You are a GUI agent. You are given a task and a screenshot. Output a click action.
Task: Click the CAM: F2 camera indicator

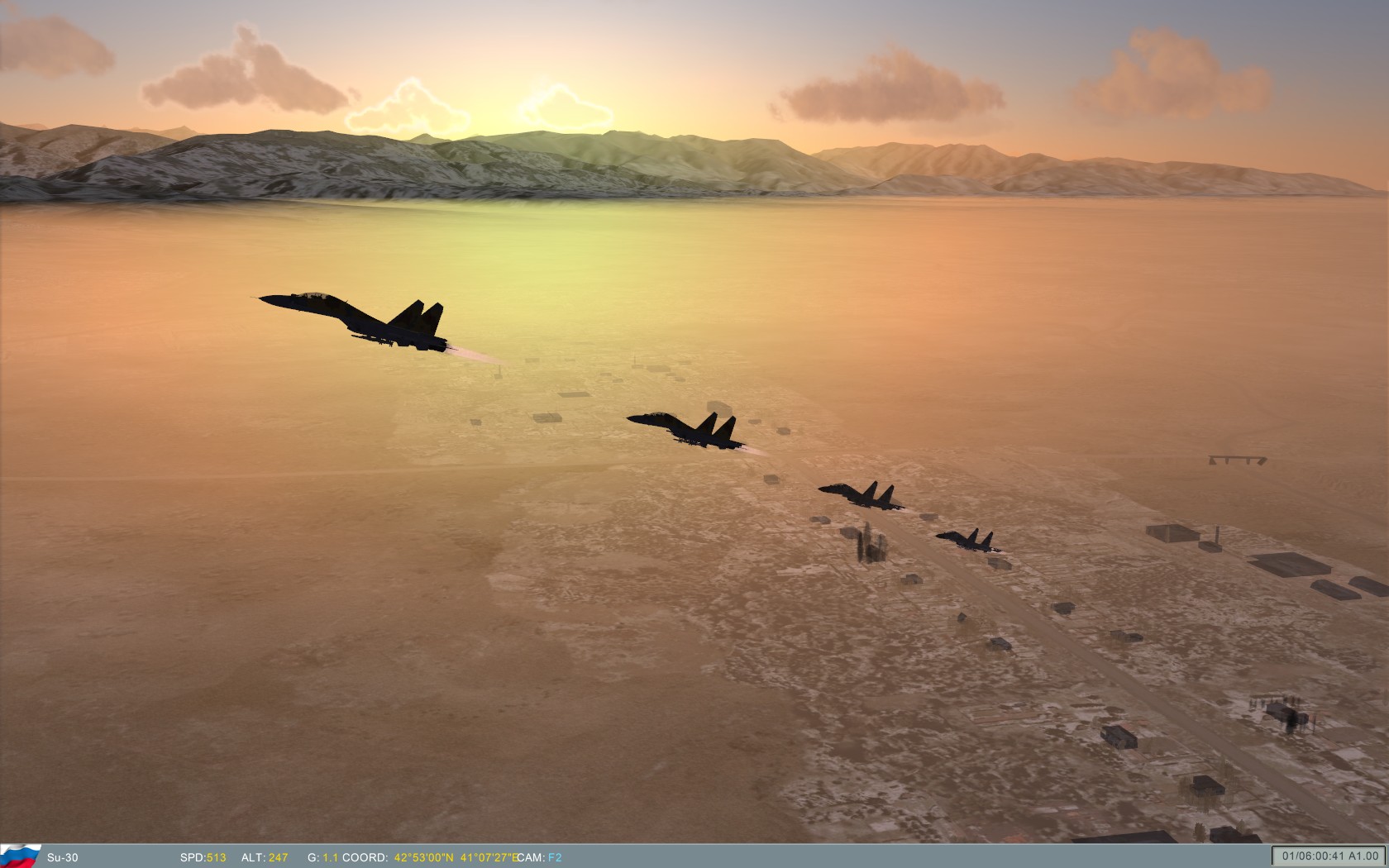pyautogui.click(x=538, y=857)
